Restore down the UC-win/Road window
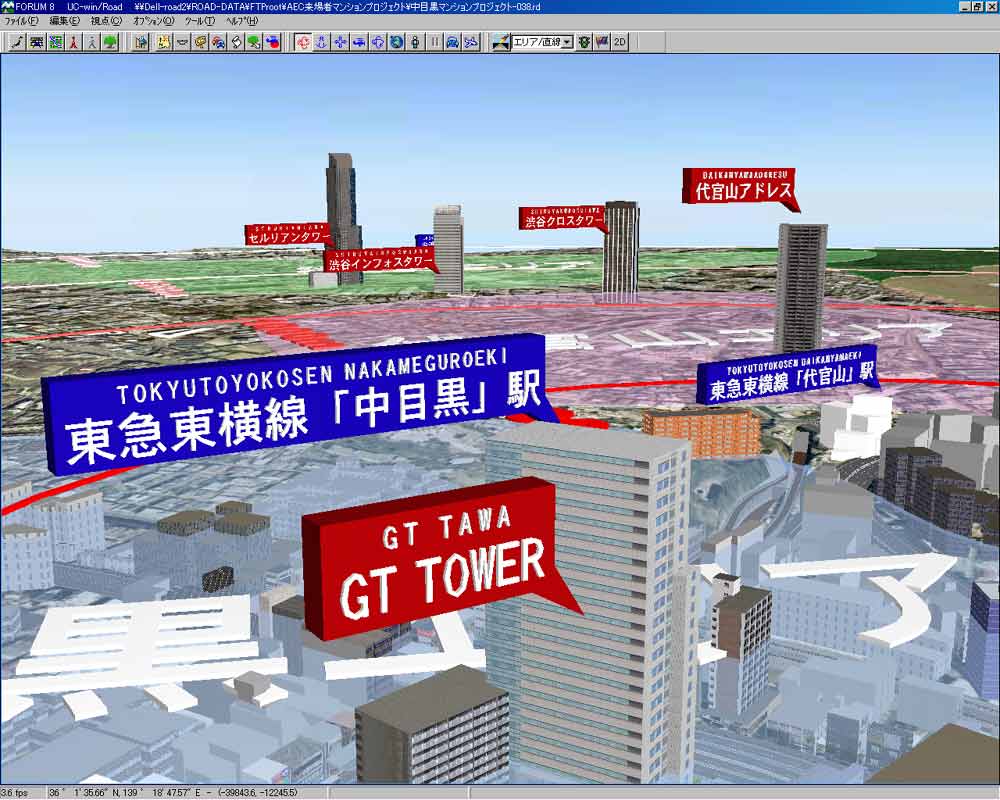 (977, 6)
